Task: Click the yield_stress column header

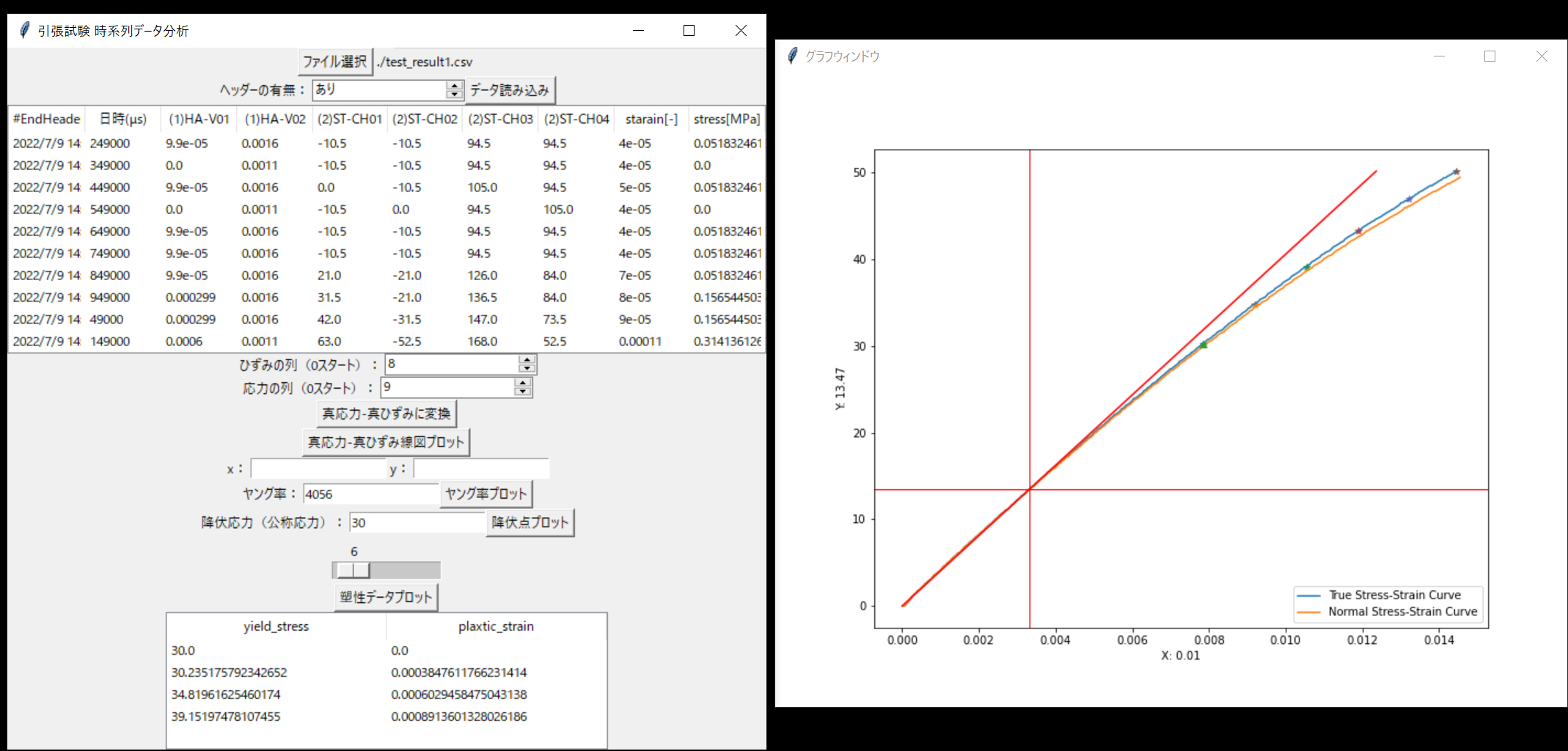Action: 276,626
